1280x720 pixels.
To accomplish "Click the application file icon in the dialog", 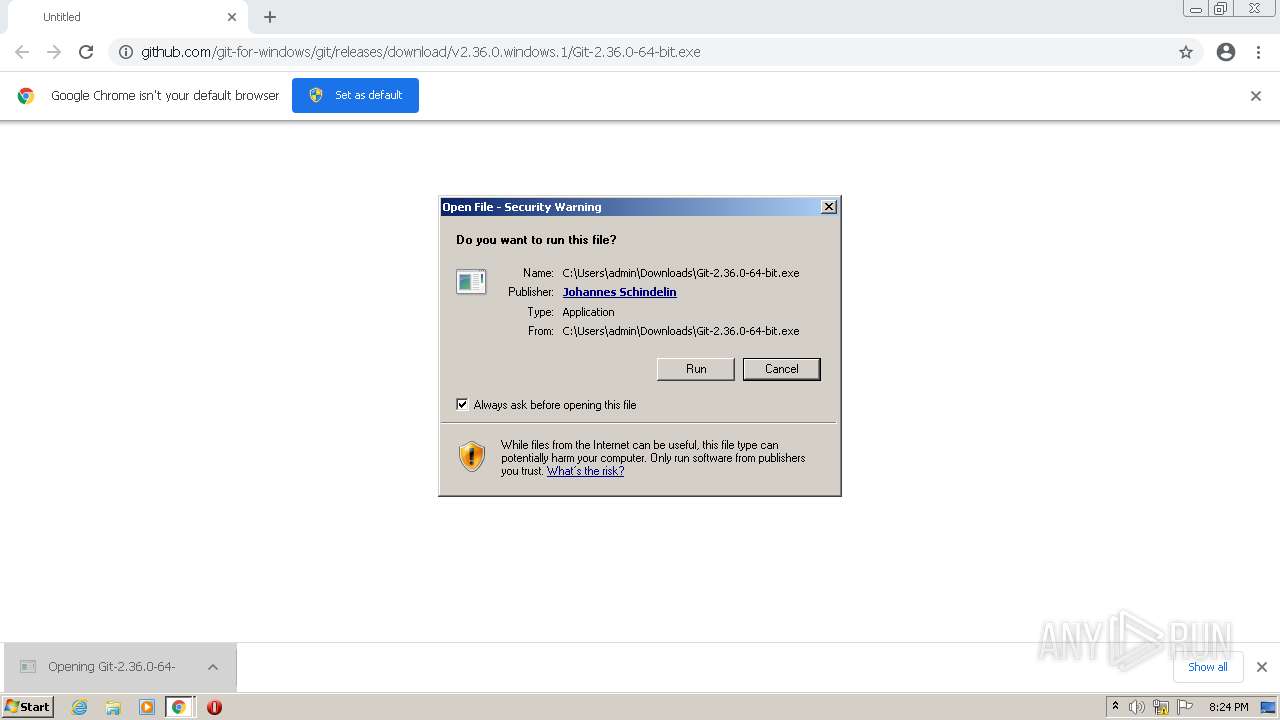I will 471,282.
